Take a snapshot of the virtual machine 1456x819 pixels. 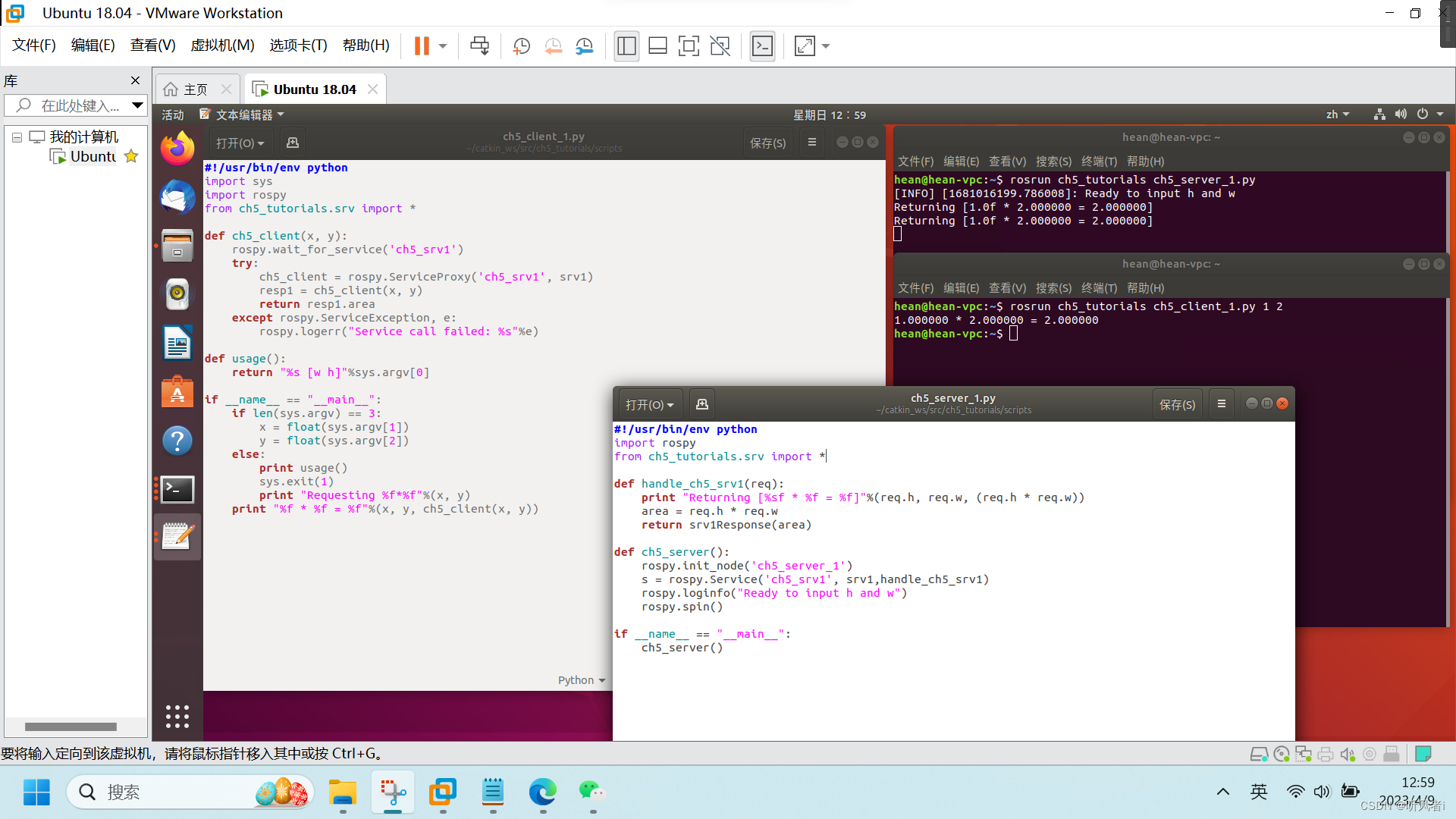(522, 46)
